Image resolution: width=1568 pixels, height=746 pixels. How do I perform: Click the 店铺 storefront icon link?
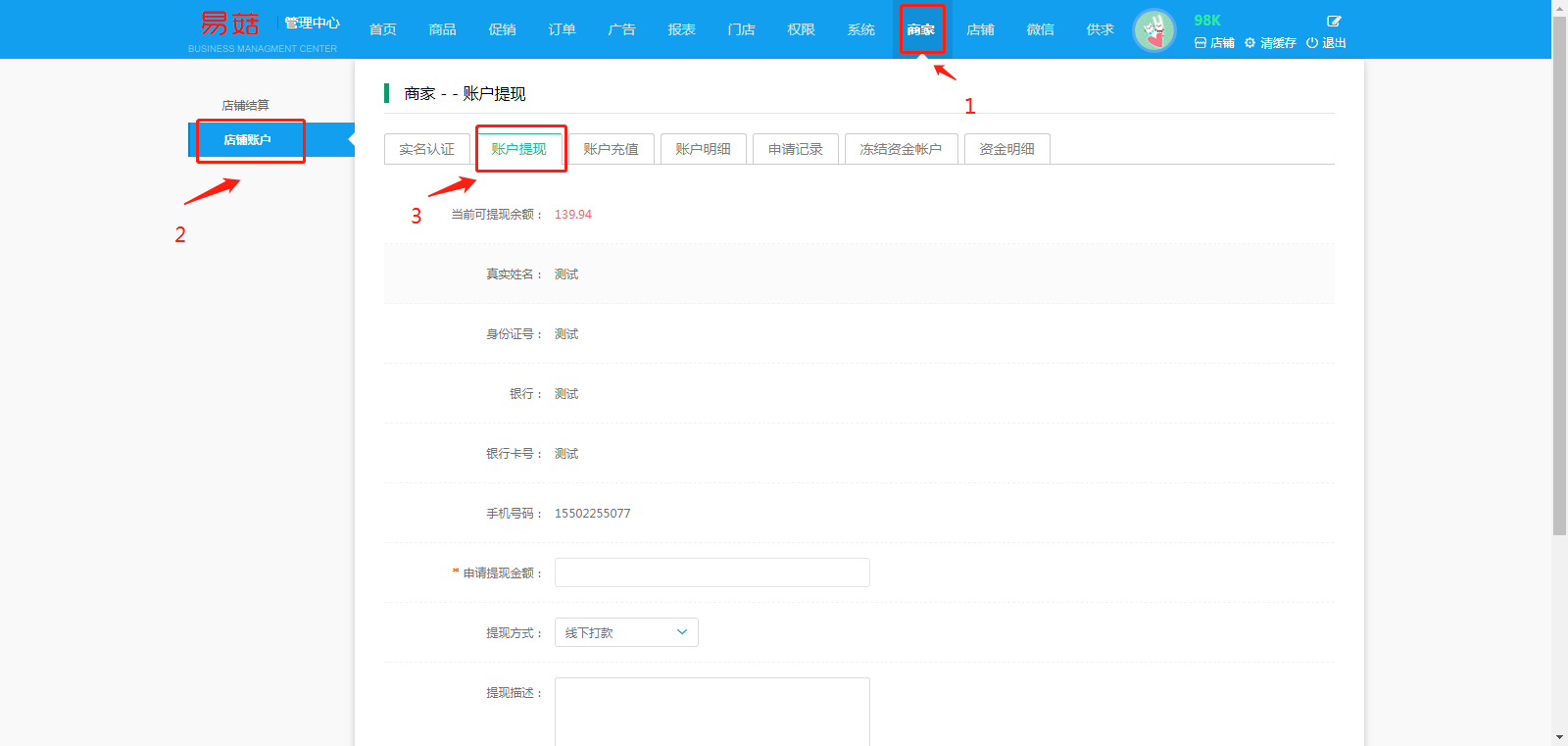(x=1214, y=43)
